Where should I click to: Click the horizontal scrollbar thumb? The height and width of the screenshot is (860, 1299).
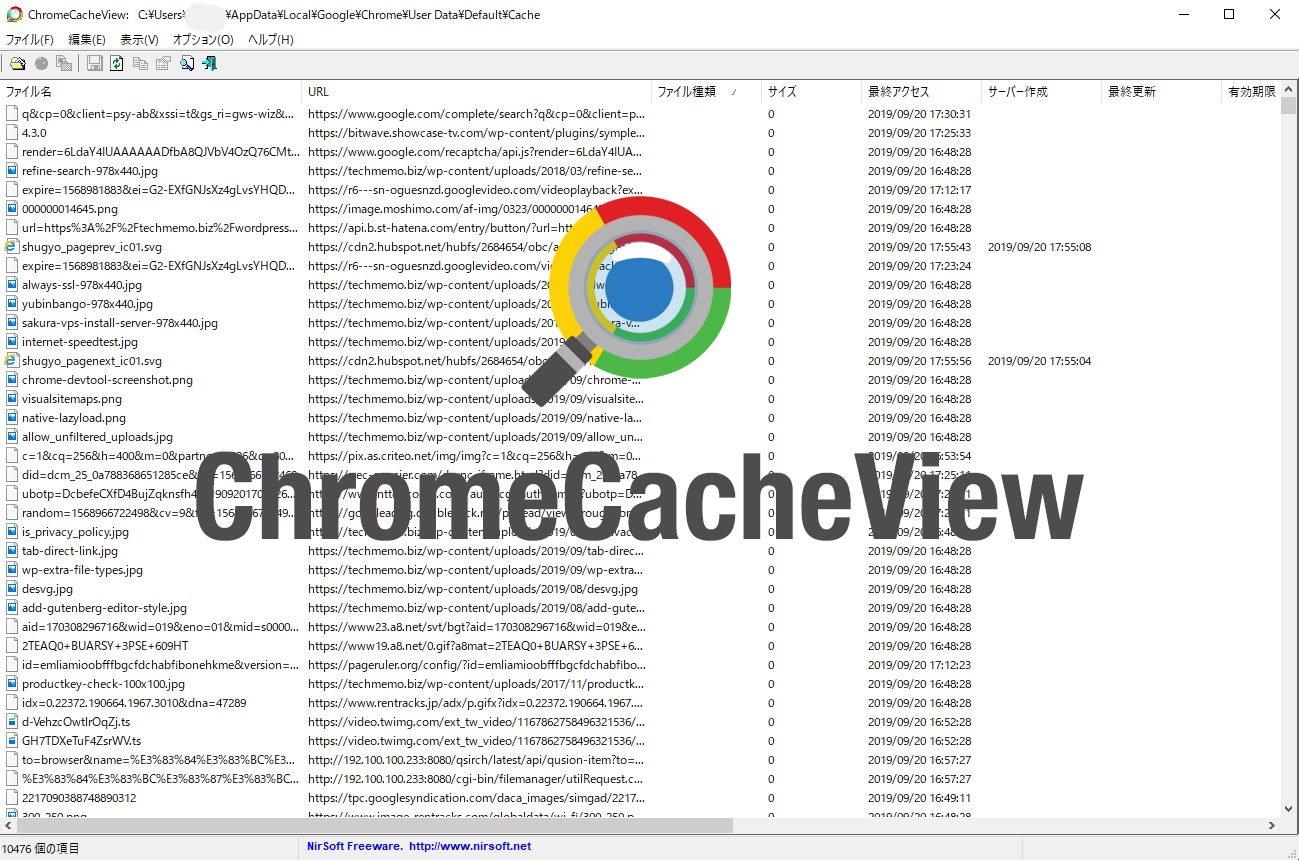[375, 826]
